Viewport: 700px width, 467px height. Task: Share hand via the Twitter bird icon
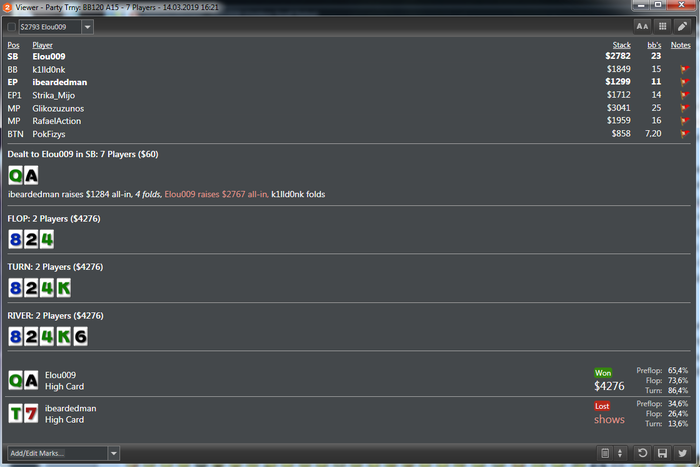683,453
